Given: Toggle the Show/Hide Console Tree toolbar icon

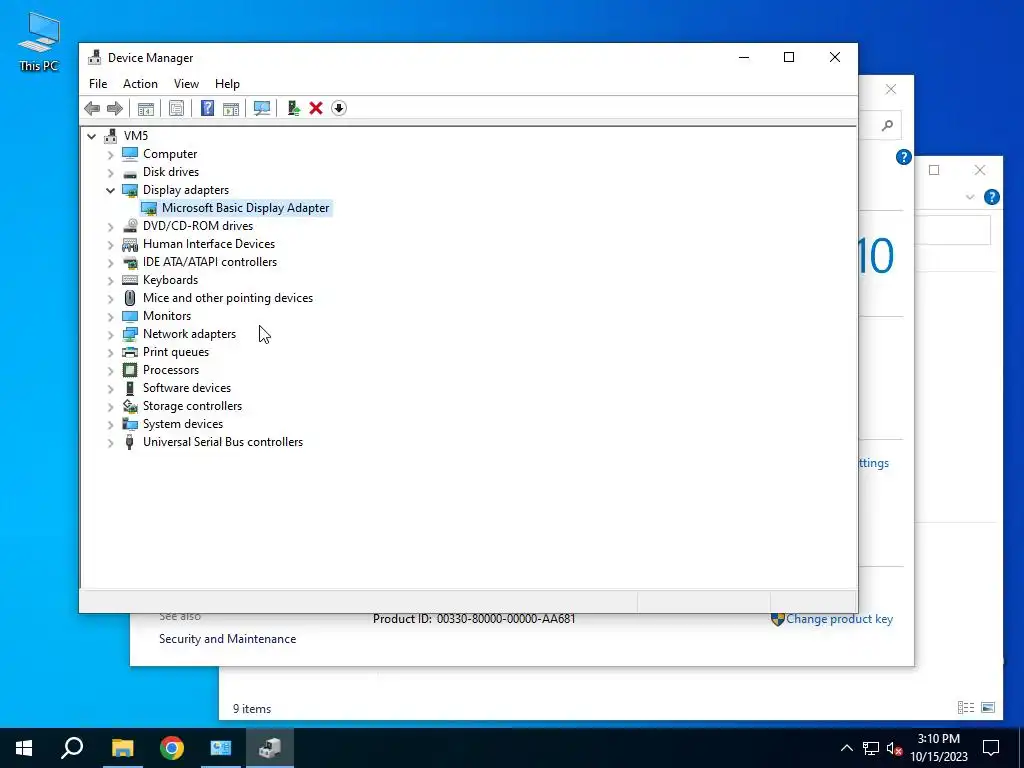Looking at the screenshot, I should (x=146, y=108).
